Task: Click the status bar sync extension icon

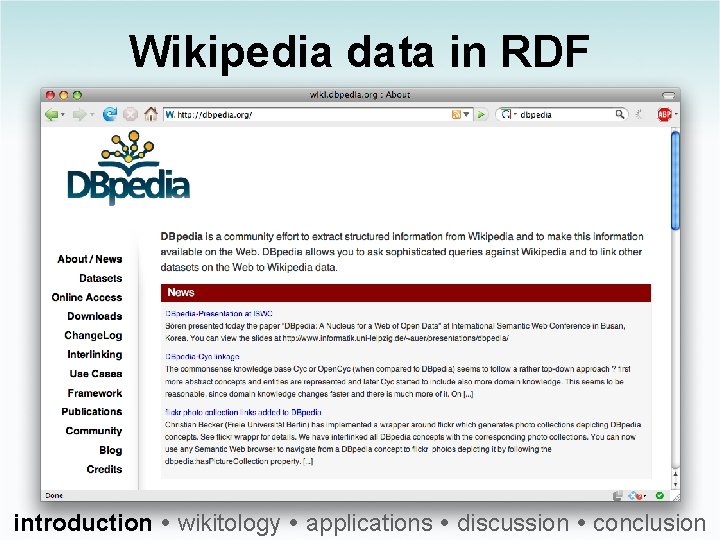Action: coord(636,495)
